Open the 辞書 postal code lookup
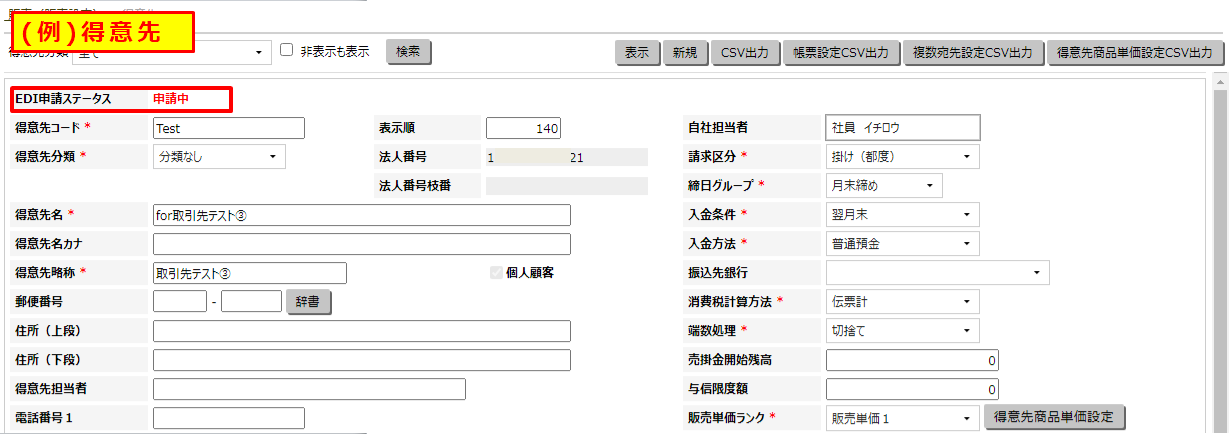1231x434 pixels. tap(309, 301)
